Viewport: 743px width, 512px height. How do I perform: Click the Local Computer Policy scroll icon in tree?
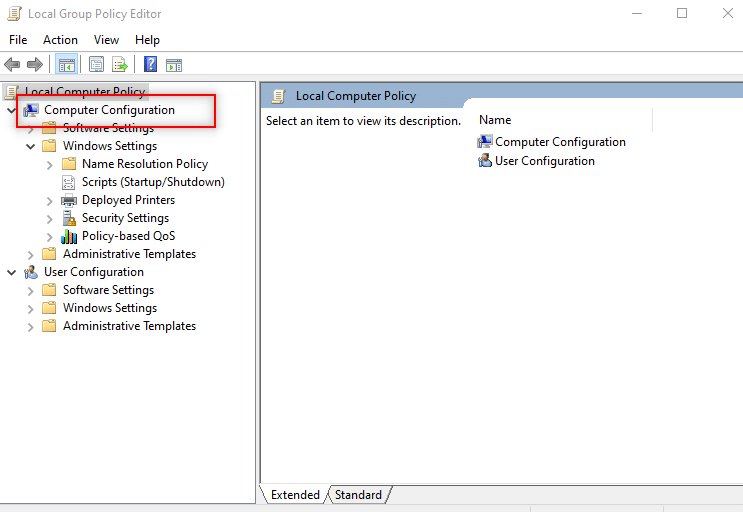pyautogui.click(x=12, y=92)
